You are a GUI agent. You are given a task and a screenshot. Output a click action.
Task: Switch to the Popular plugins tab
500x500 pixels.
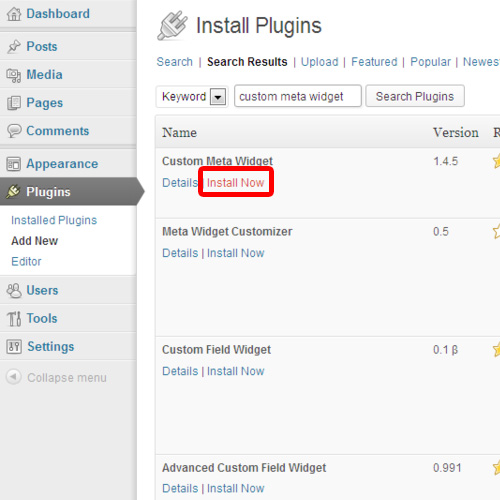(x=430, y=62)
